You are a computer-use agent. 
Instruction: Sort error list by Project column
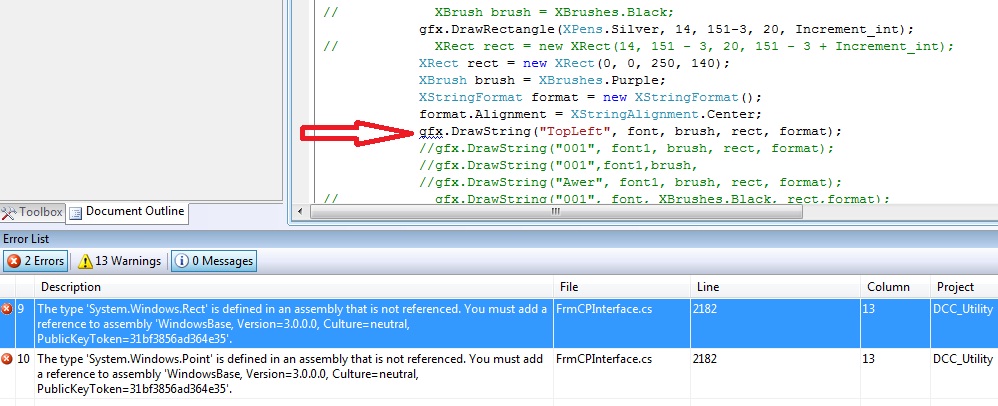click(964, 287)
